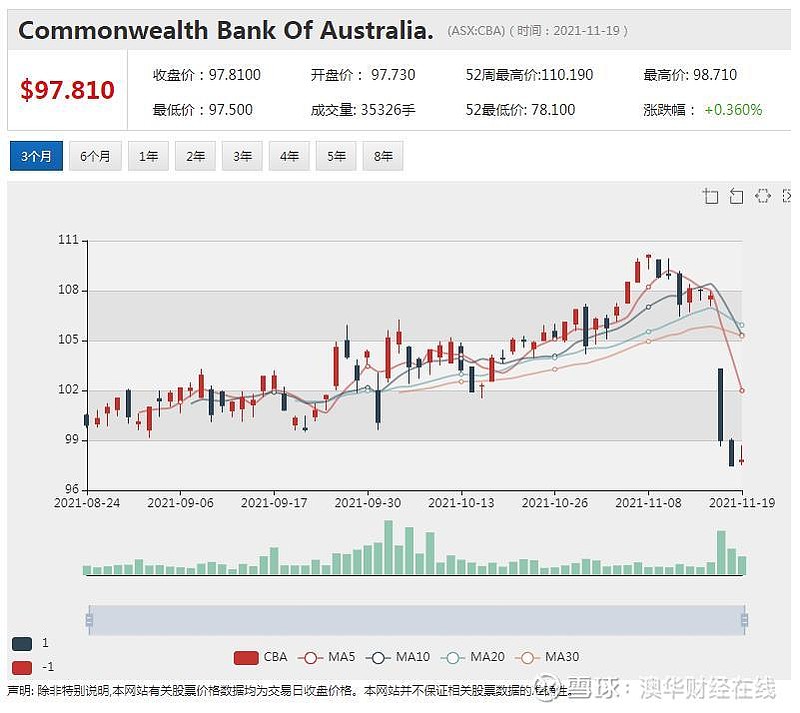Image resolution: width=800 pixels, height=713 pixels.
Task: Click the MA5 line end marker near 102
Action: (x=742, y=391)
